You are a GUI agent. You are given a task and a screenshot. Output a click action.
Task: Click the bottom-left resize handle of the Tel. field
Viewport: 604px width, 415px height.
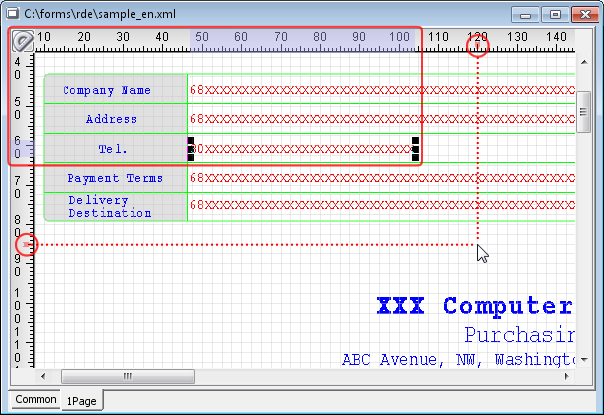click(x=191, y=157)
